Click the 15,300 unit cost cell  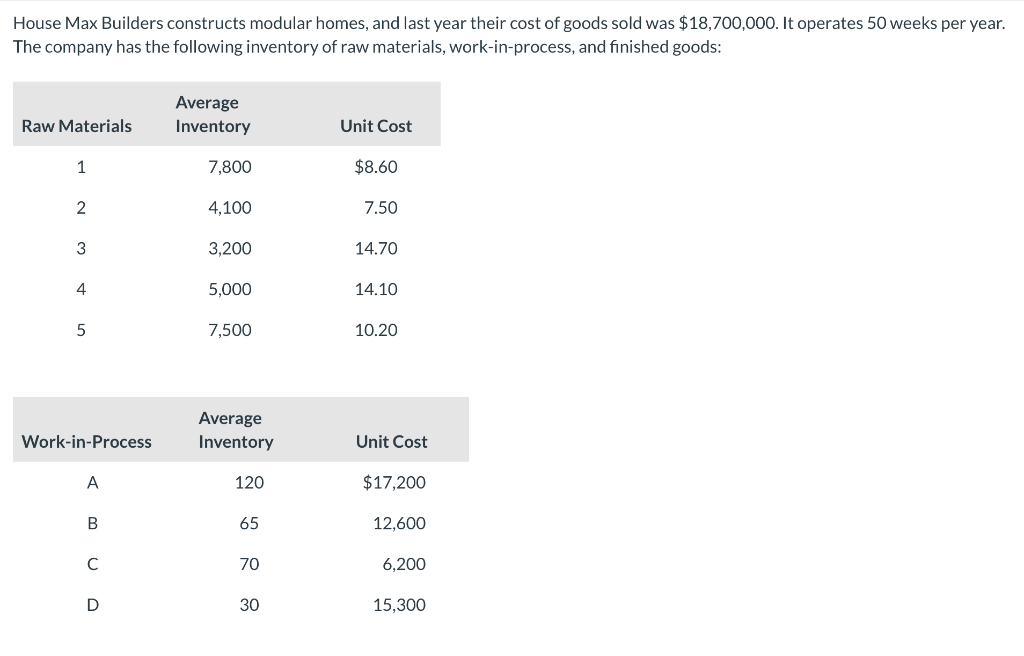[x=399, y=605]
